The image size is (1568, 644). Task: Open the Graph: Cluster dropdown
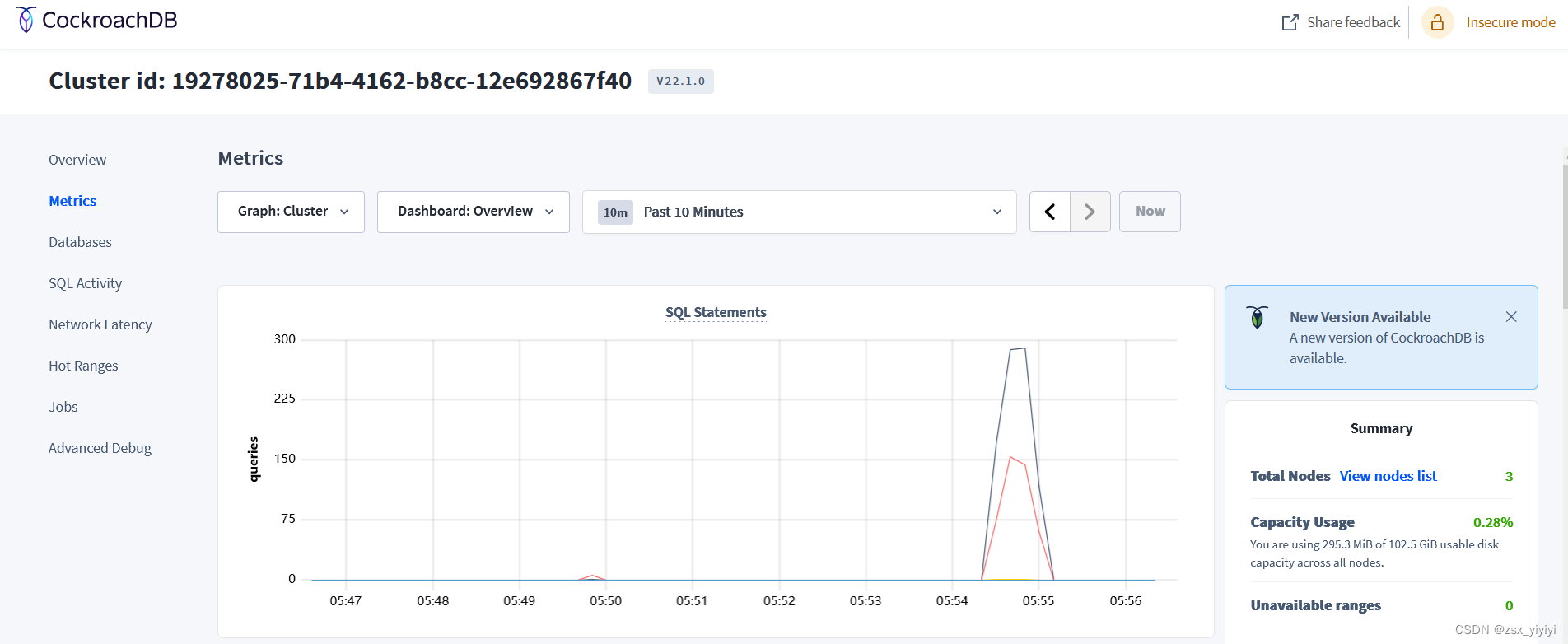[x=291, y=212]
